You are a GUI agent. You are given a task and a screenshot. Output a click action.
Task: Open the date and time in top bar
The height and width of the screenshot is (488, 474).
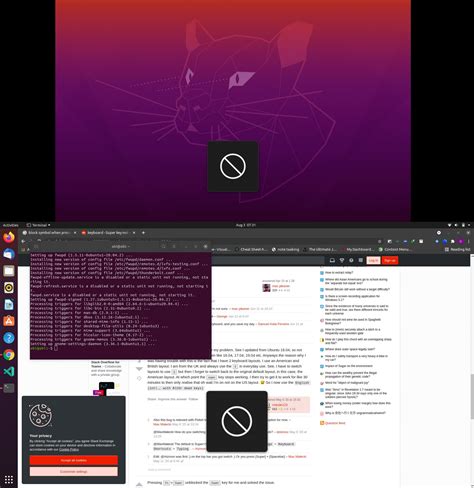click(x=246, y=225)
